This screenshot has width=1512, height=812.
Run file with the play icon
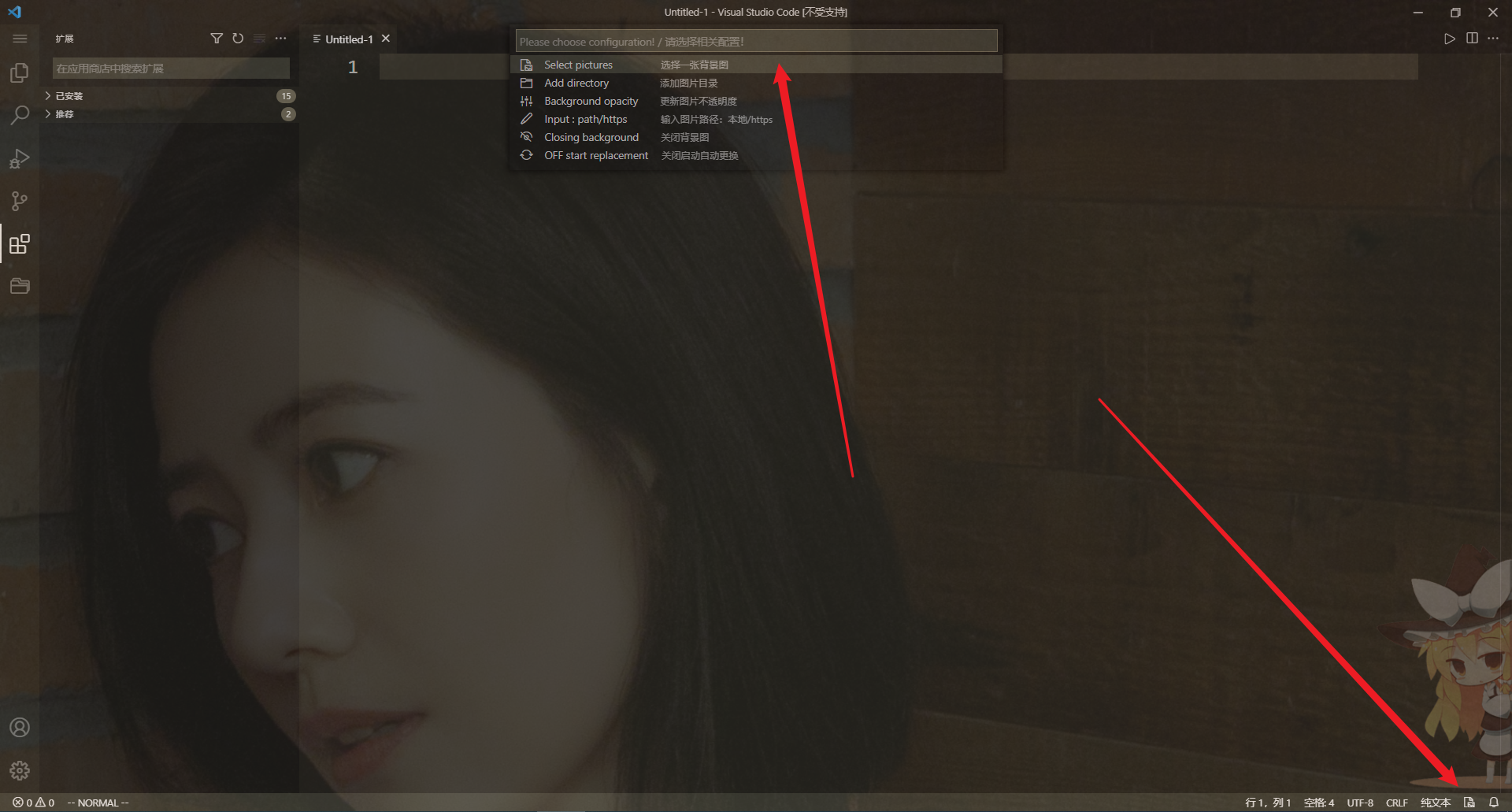point(1450,39)
